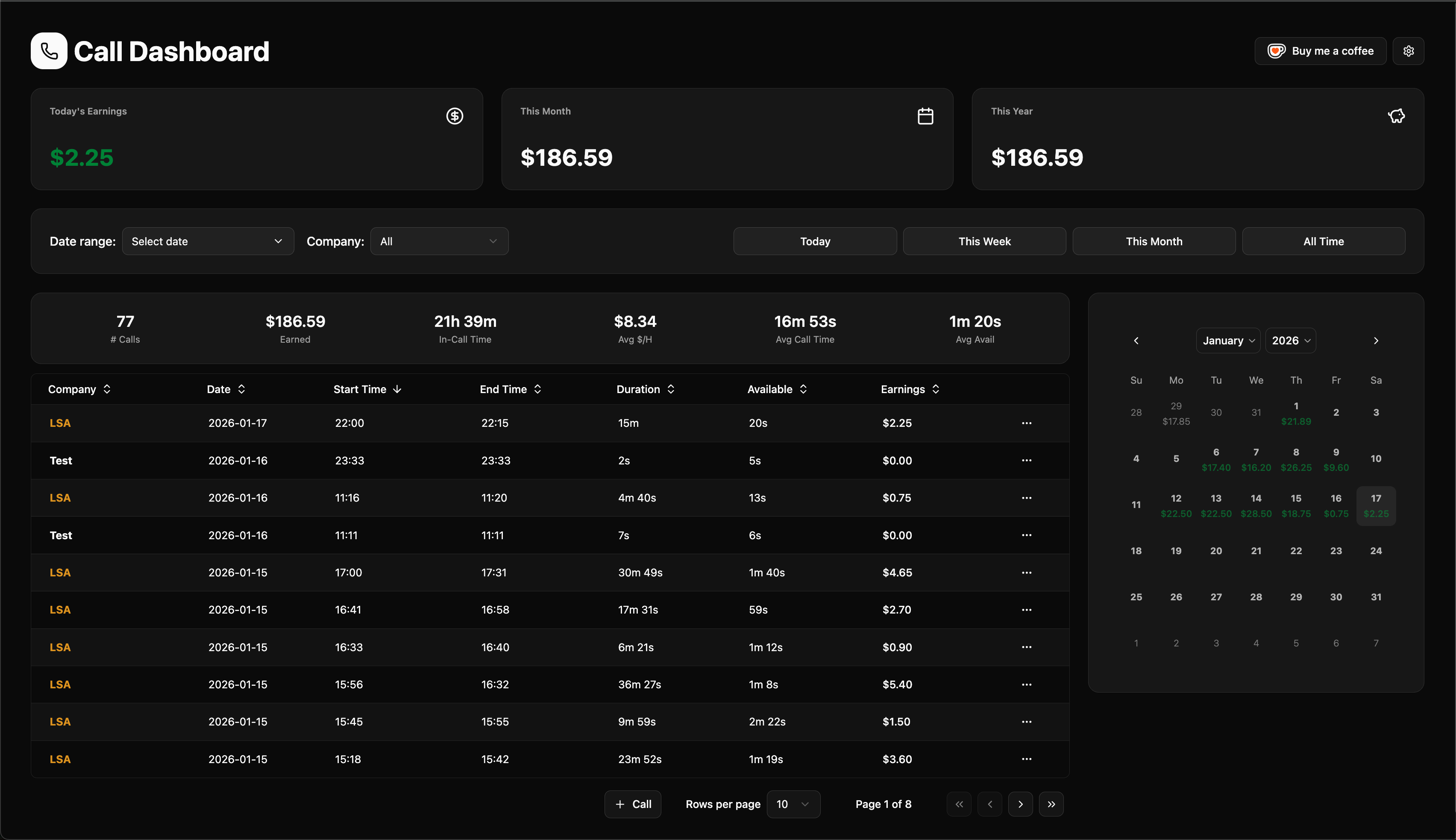1456x840 pixels.
Task: Open row actions for the 22:00 LSA call
Action: point(1026,423)
